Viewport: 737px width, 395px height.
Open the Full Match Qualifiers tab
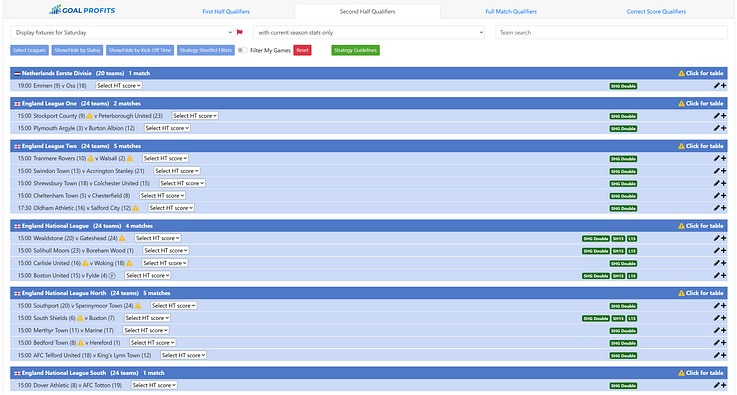click(511, 11)
